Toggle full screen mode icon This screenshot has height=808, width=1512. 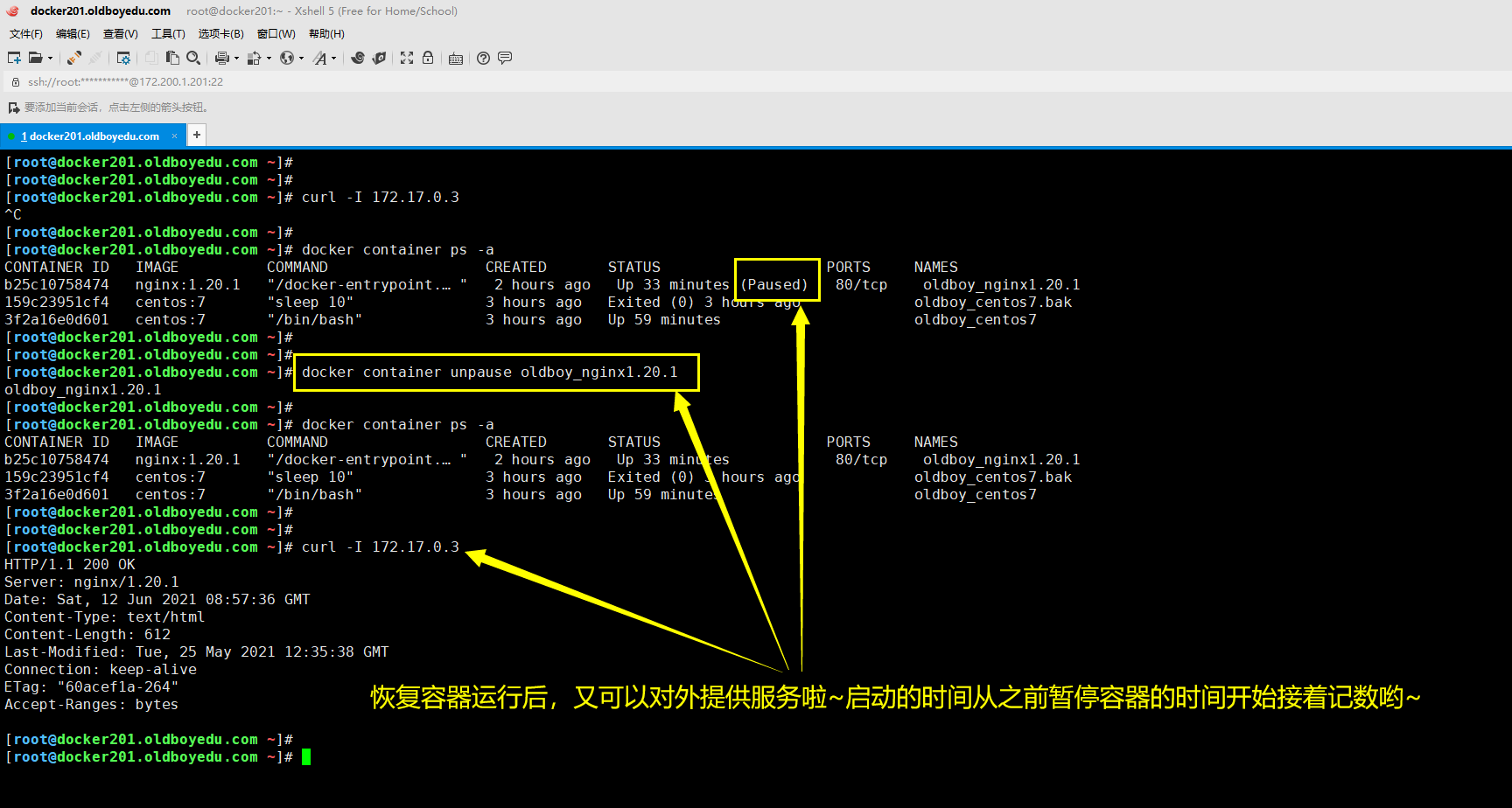click(x=407, y=58)
